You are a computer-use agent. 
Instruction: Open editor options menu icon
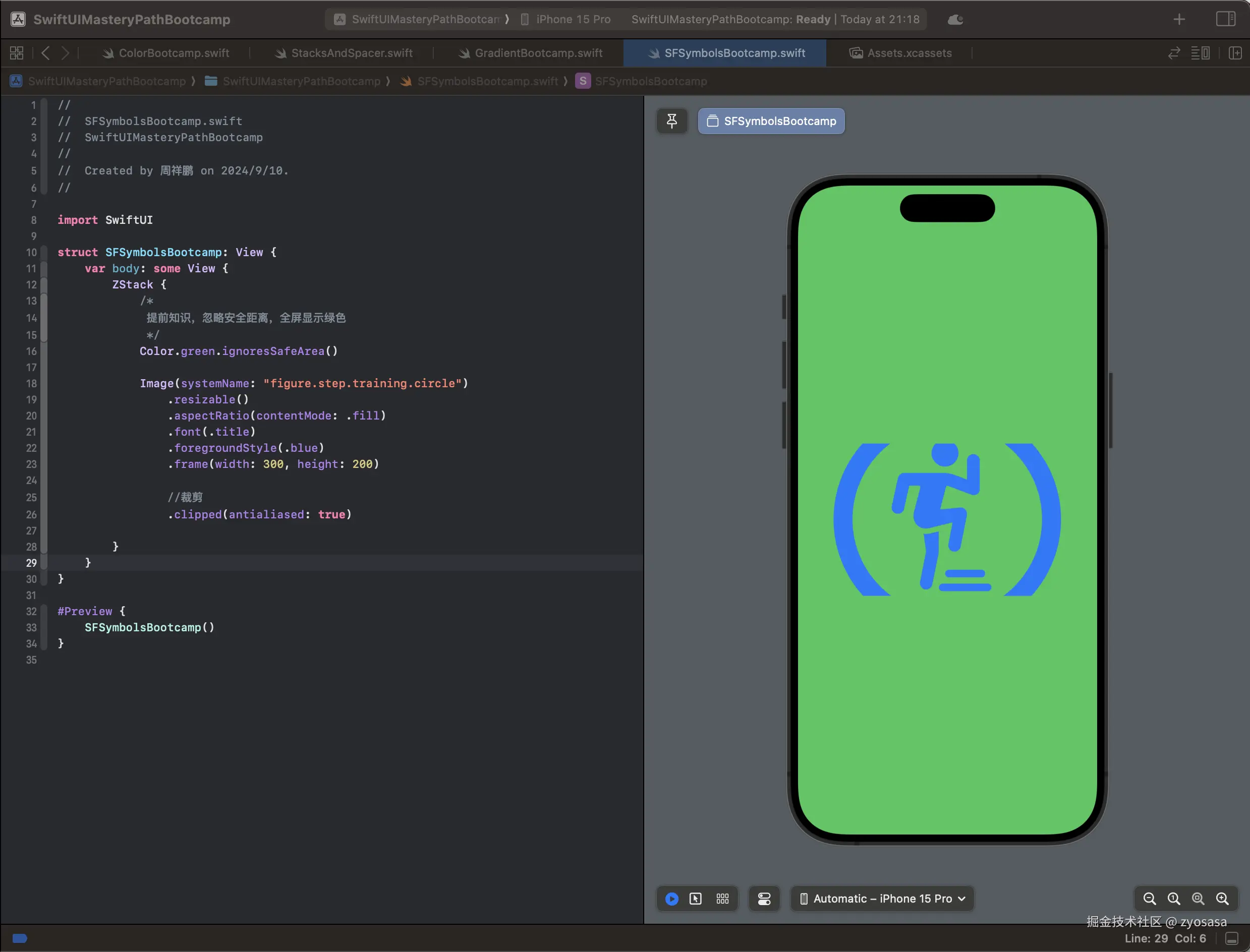pos(1200,53)
